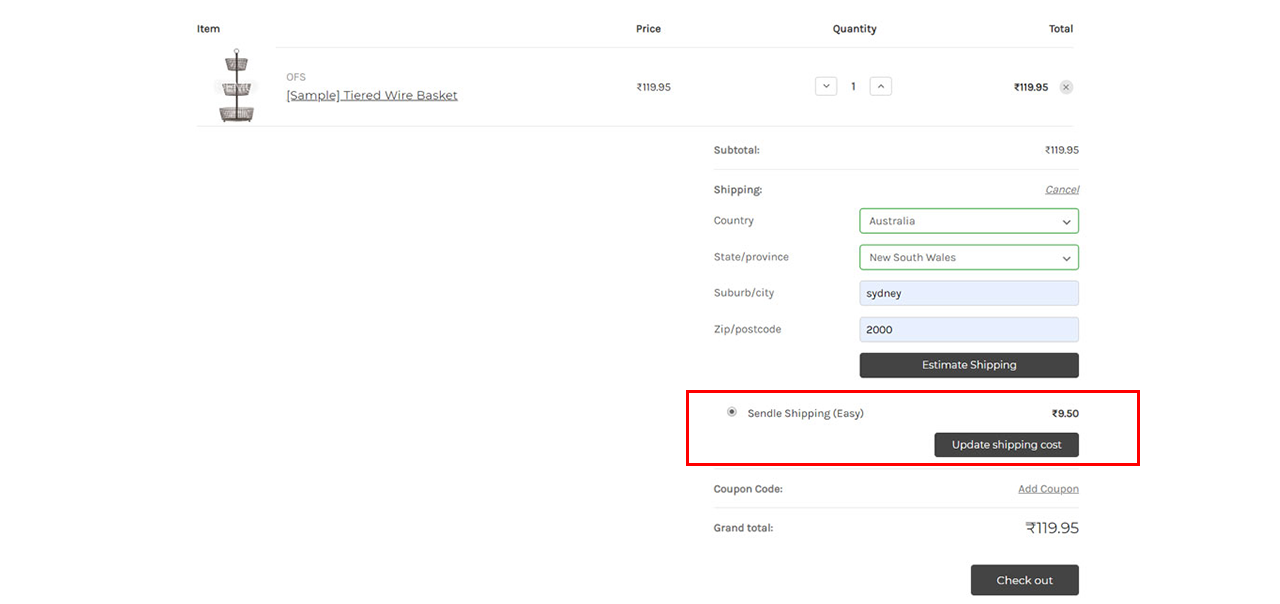Click the Suburb/city field containing sydney
Image resolution: width=1280 pixels, height=604 pixels.
pyautogui.click(x=968, y=294)
